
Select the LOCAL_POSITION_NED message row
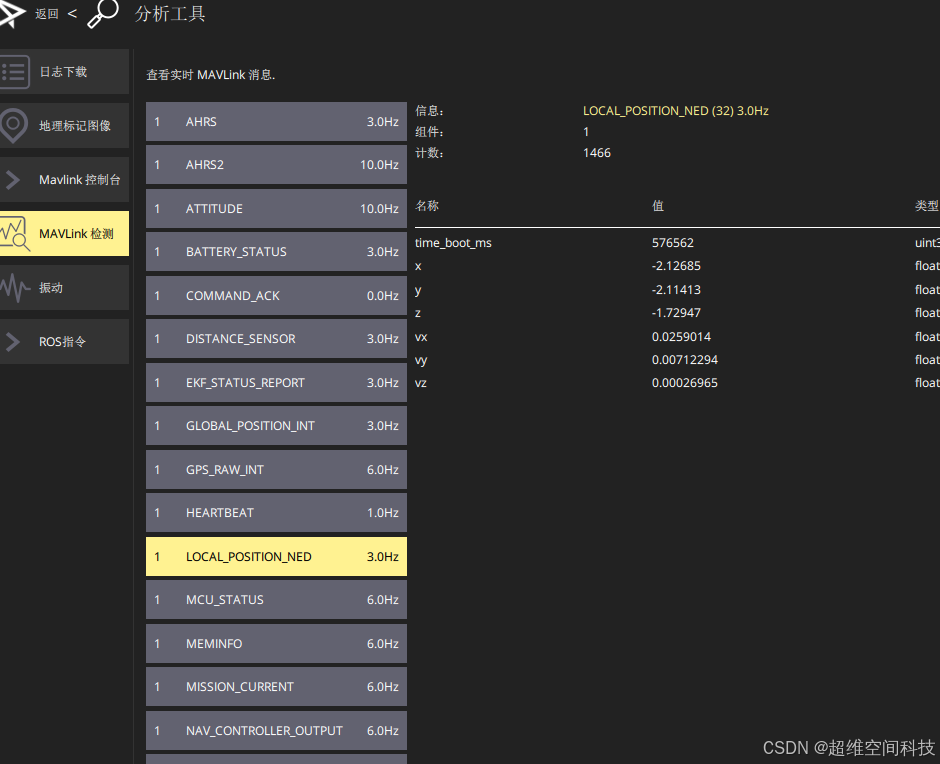(276, 557)
